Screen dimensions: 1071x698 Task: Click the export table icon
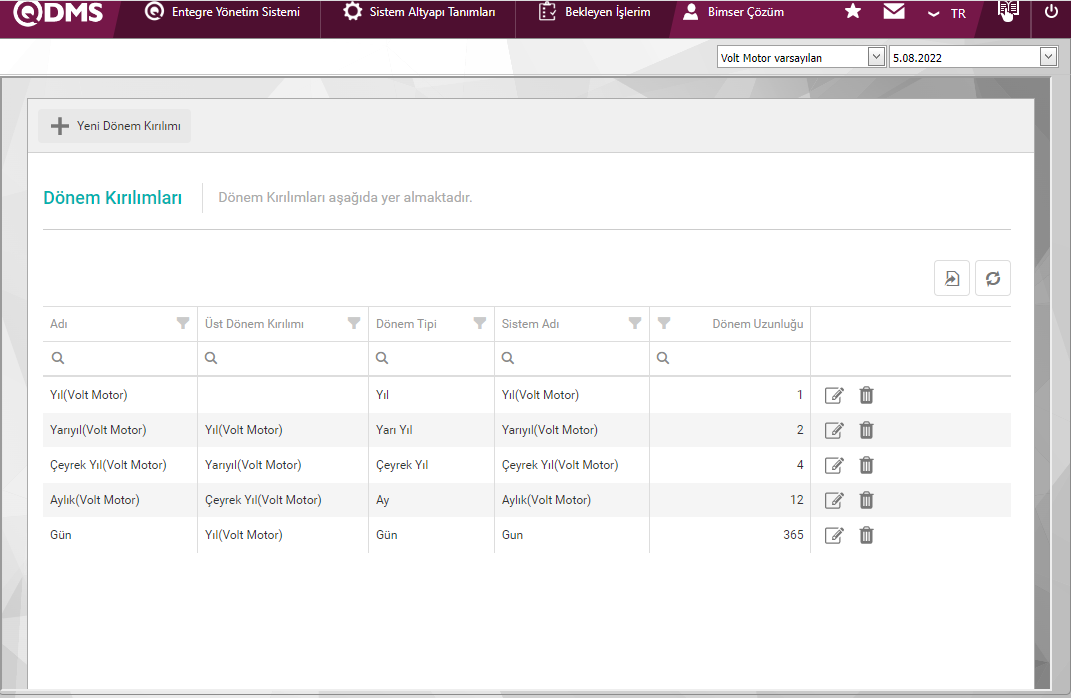tap(952, 279)
